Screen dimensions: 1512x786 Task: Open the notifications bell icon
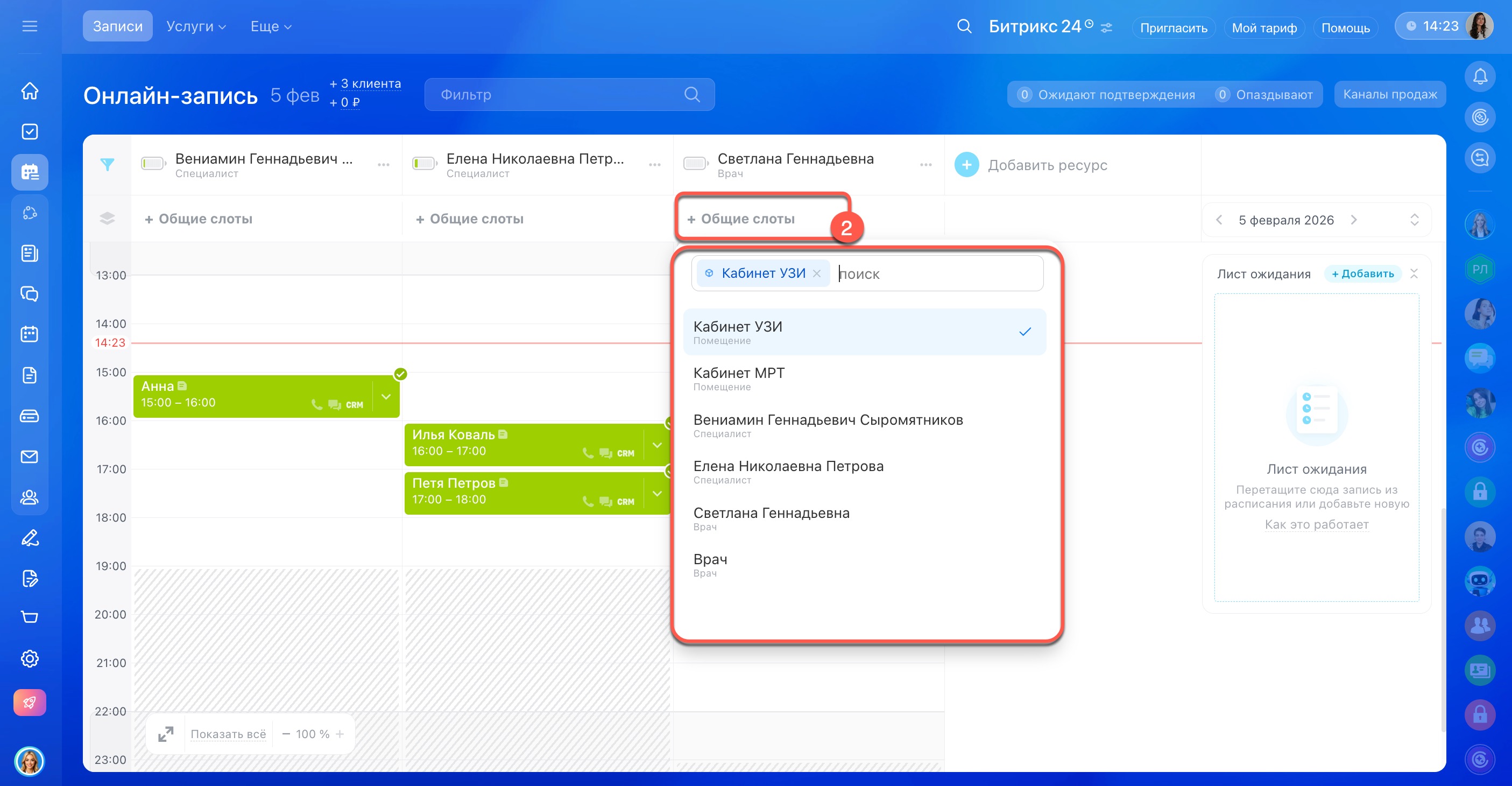point(1480,76)
